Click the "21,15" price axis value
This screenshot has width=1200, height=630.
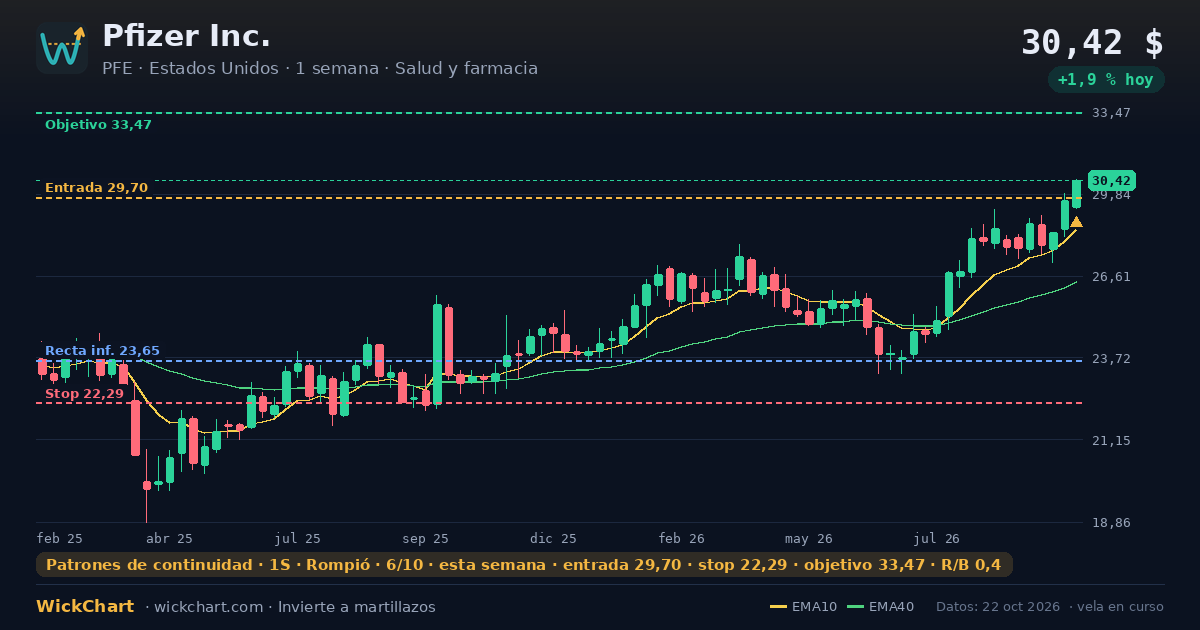1111,441
